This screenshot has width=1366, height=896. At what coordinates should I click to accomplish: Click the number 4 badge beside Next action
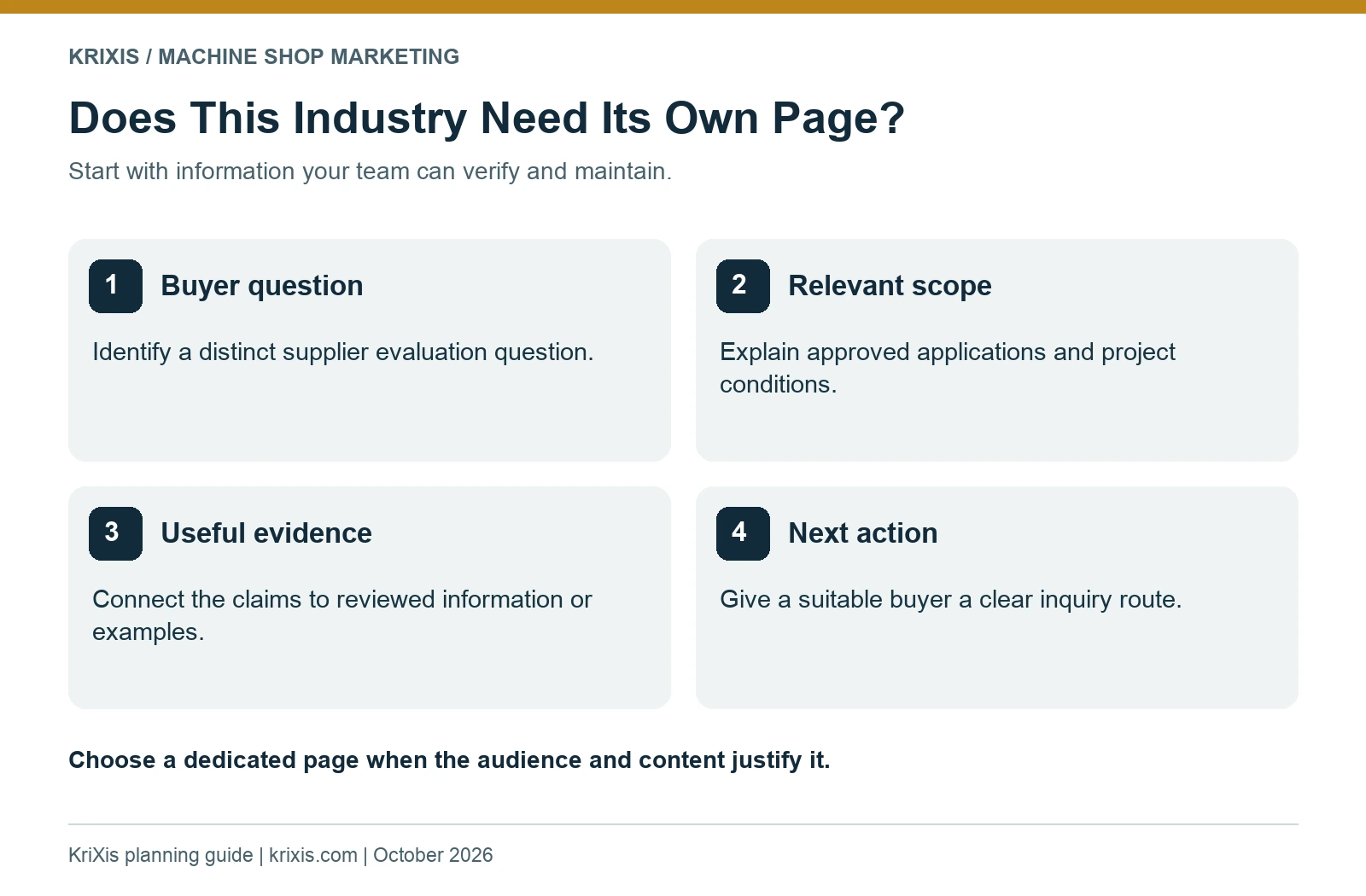point(743,533)
